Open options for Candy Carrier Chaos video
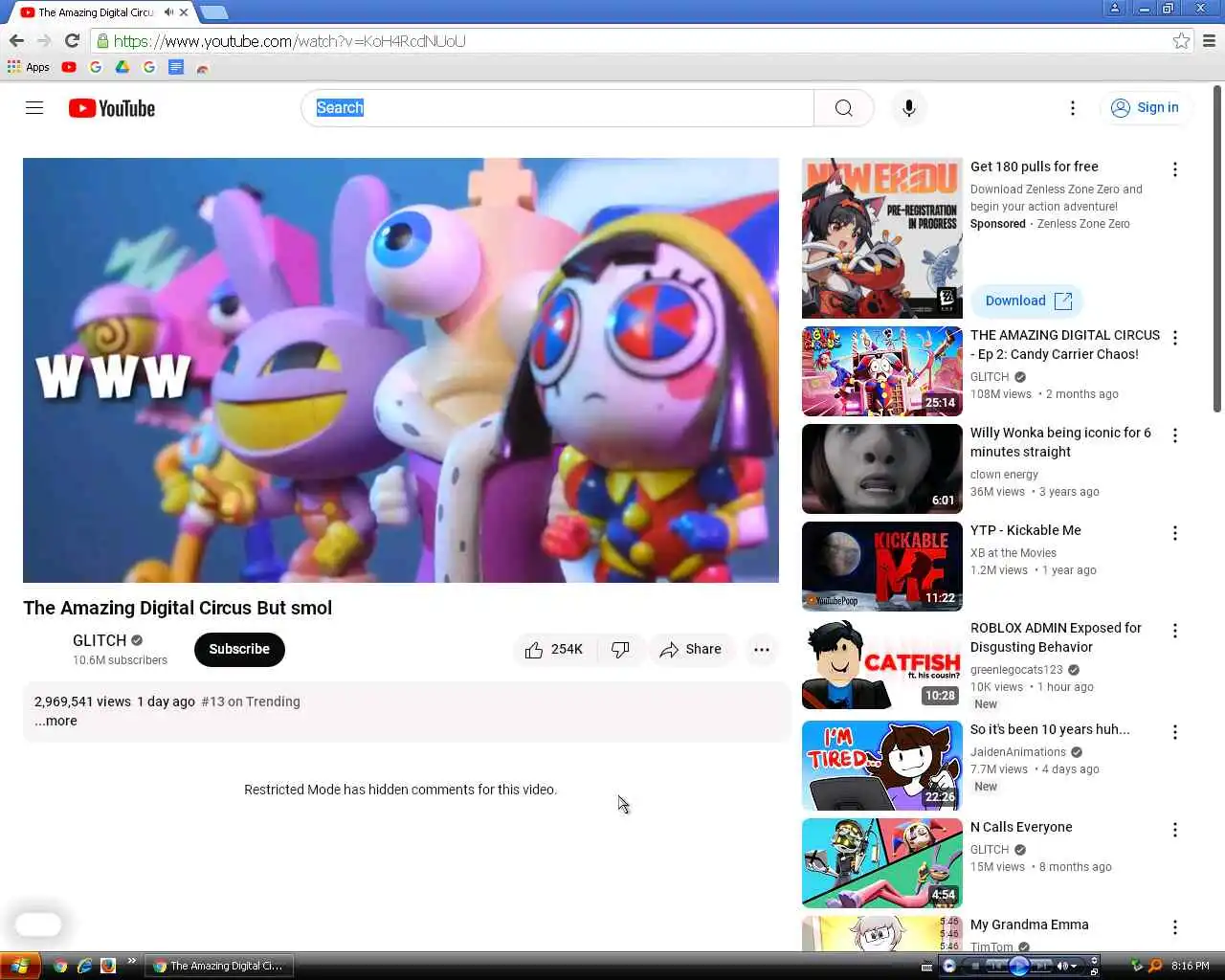The width and height of the screenshot is (1225, 980). coord(1175,338)
